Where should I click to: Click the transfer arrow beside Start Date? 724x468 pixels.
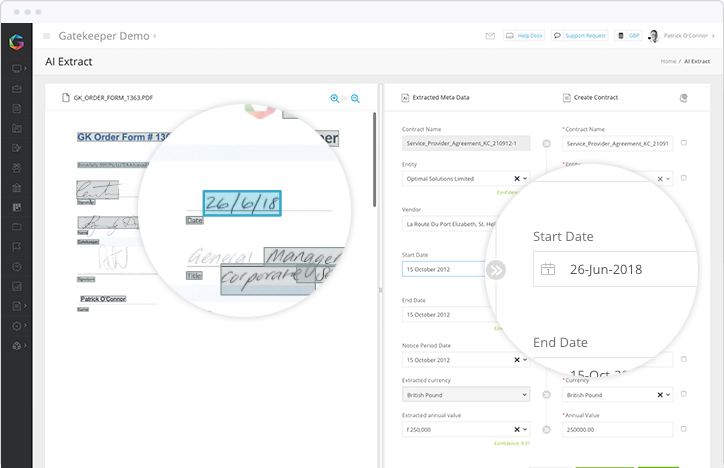tap(496, 270)
